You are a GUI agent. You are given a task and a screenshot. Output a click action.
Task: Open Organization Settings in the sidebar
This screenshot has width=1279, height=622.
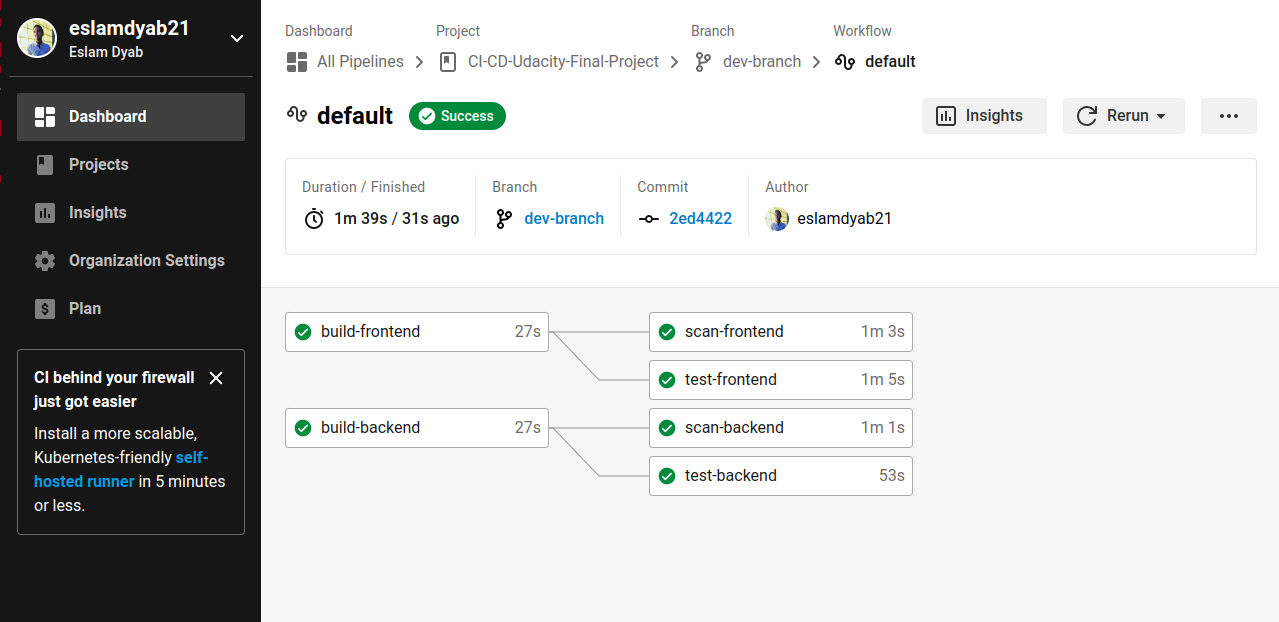click(131, 261)
